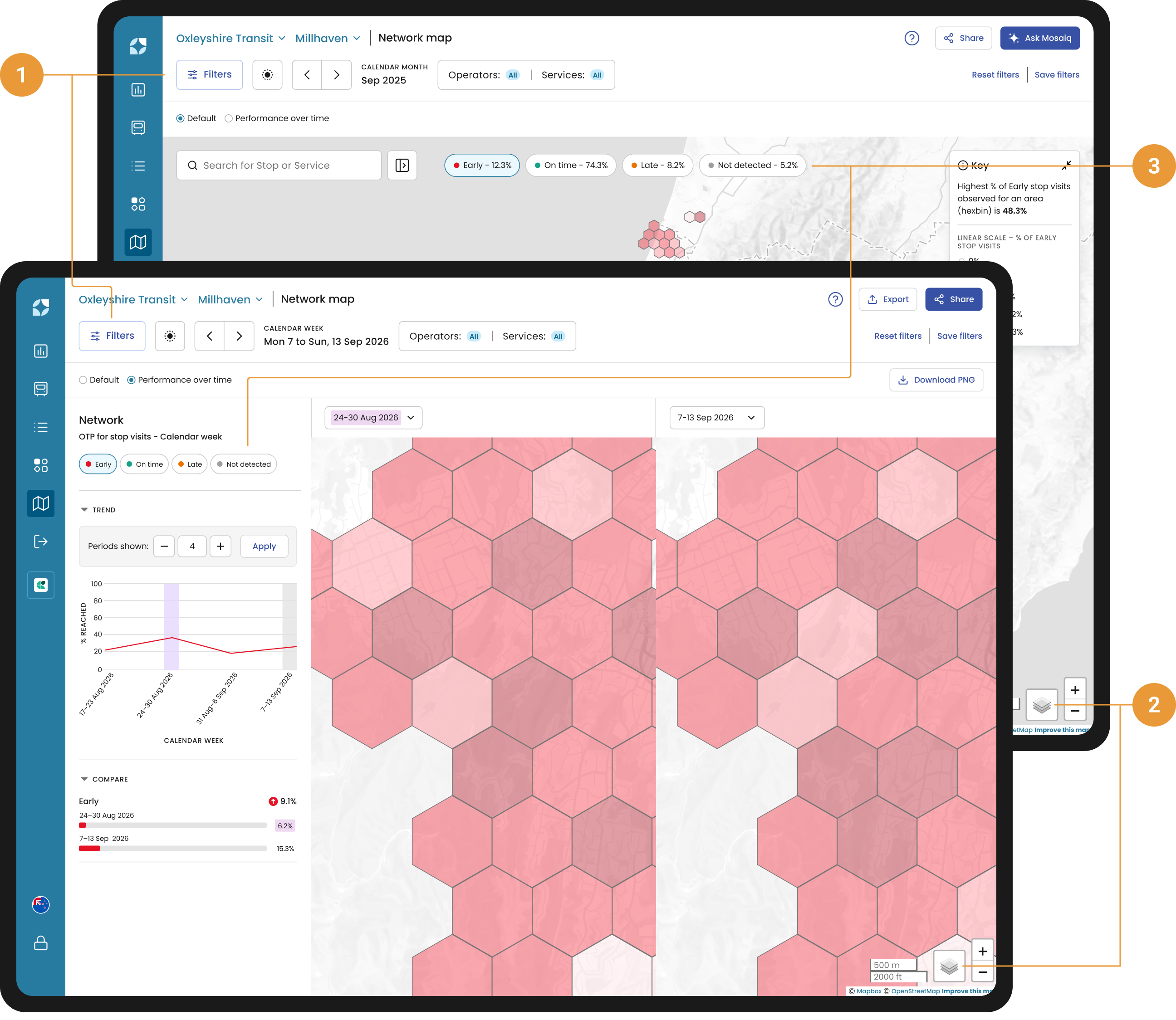Select Performance over time radio in back window
The image size is (1176, 1020).
click(x=228, y=118)
